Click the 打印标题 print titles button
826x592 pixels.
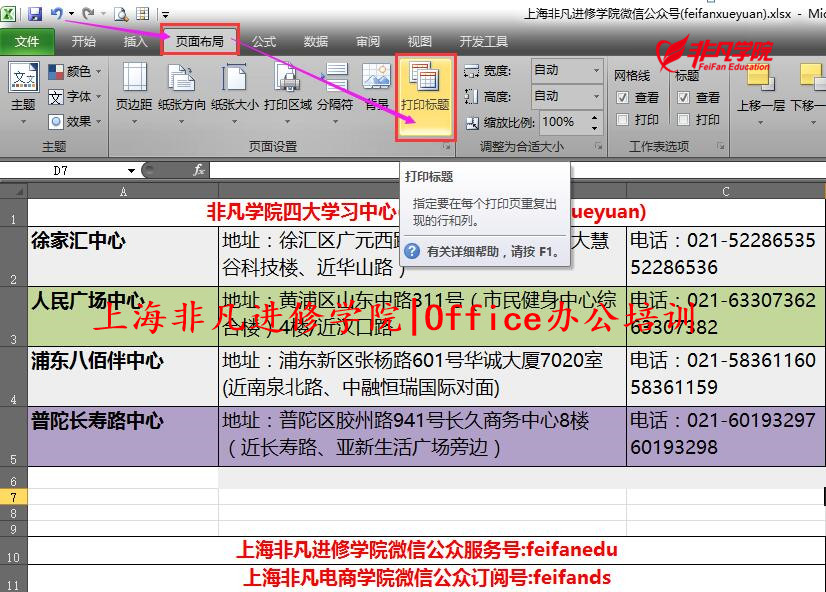click(425, 97)
